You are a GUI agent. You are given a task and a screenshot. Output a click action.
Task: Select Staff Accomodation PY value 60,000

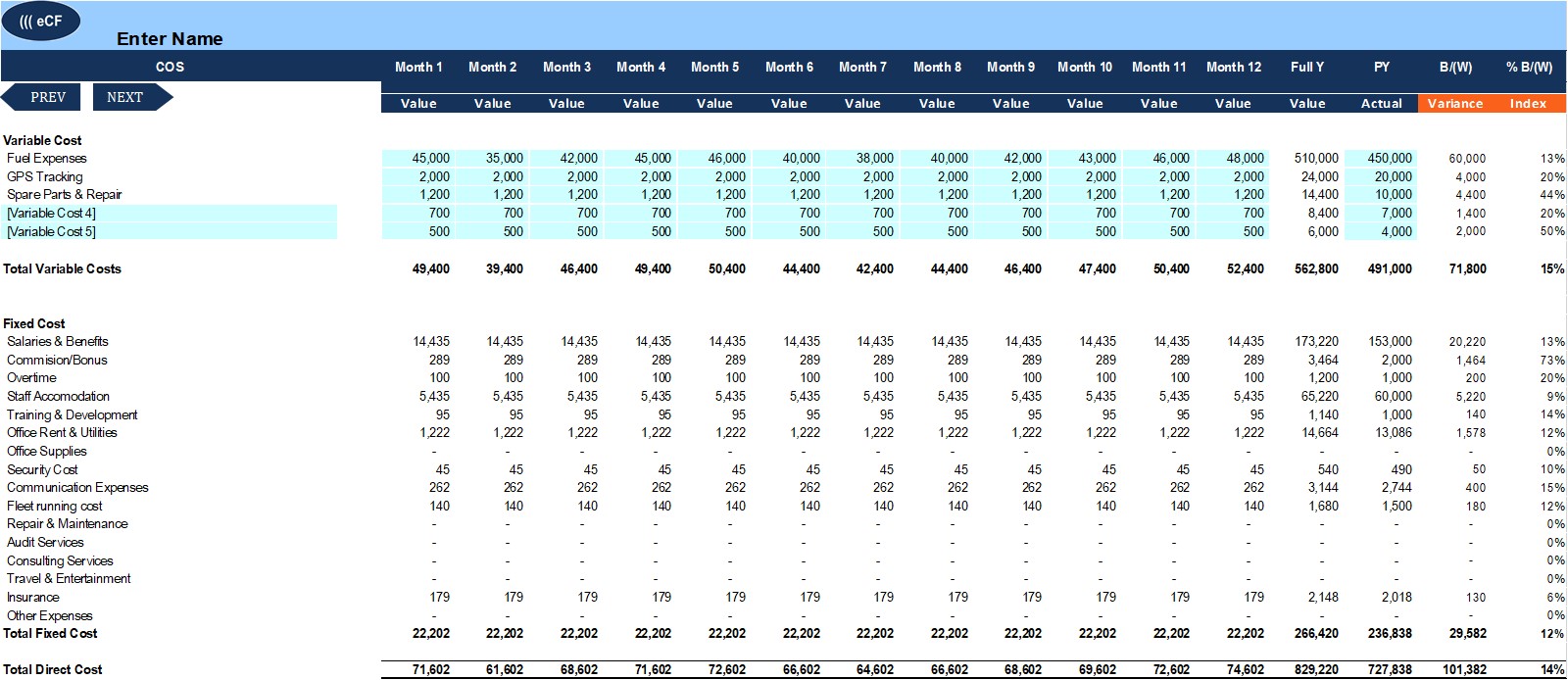click(1393, 396)
